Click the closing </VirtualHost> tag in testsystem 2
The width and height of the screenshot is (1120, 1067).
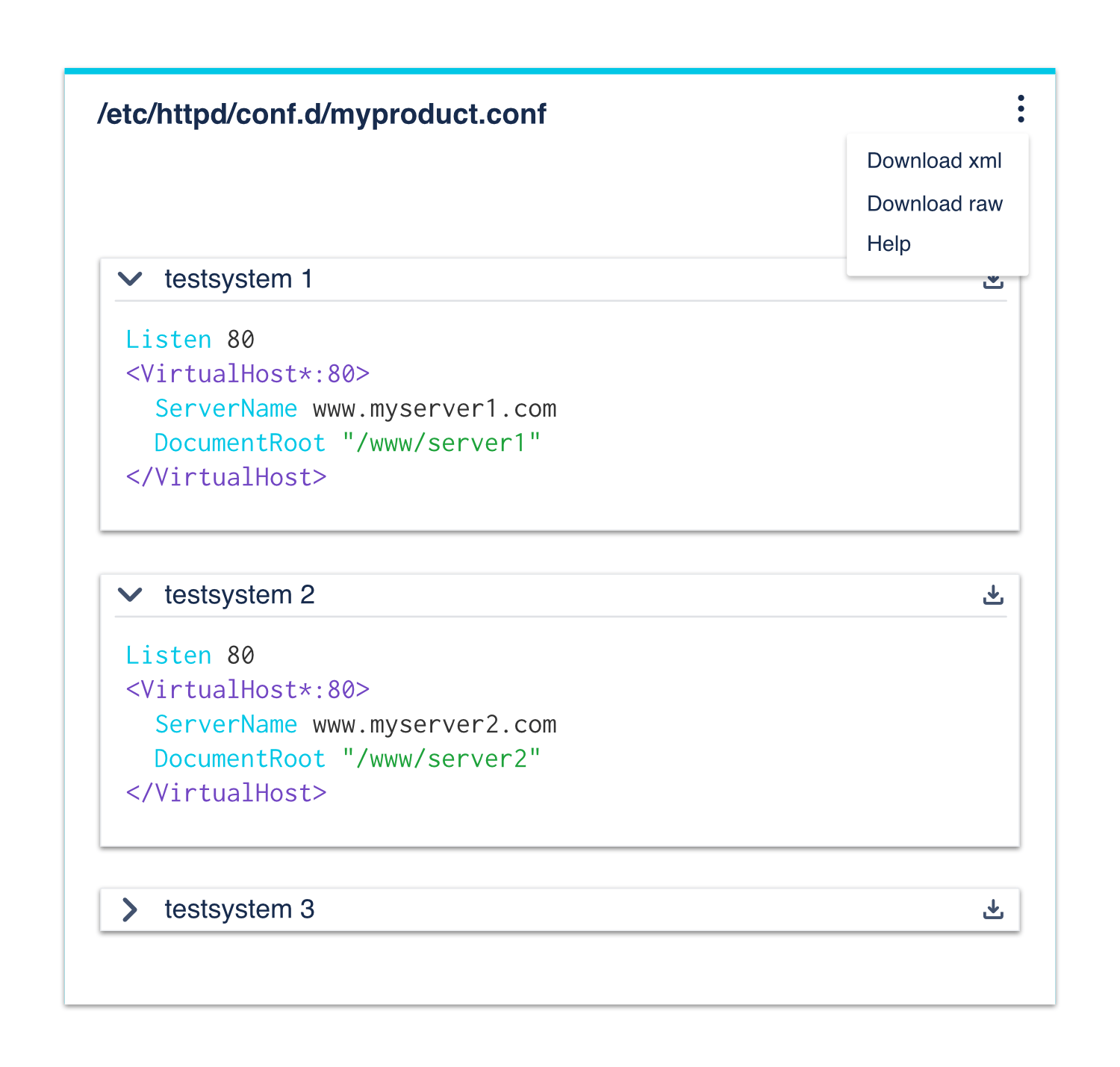226,794
